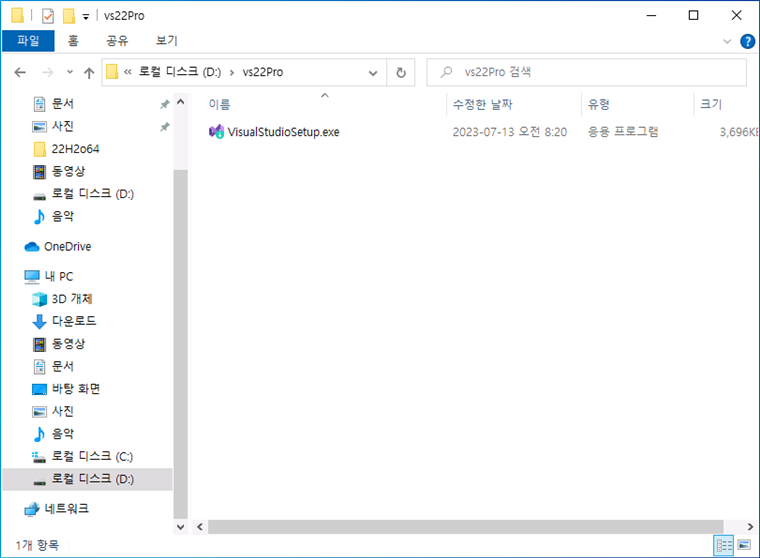This screenshot has width=760, height=558.
Task: Go forward with the right arrow
Action: tap(48, 73)
